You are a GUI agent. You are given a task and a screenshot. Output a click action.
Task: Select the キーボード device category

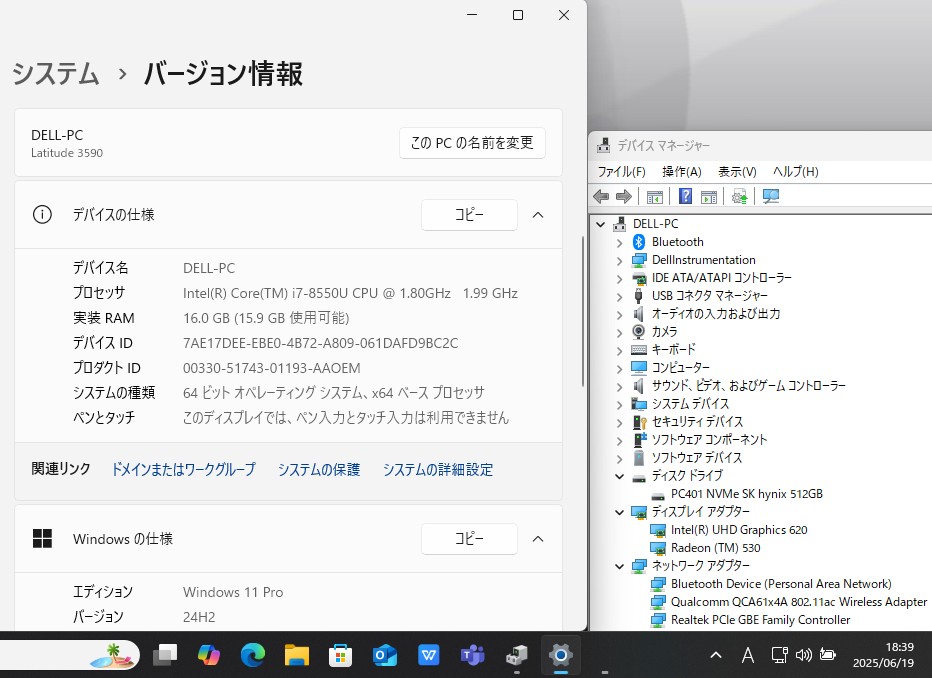click(x=673, y=349)
